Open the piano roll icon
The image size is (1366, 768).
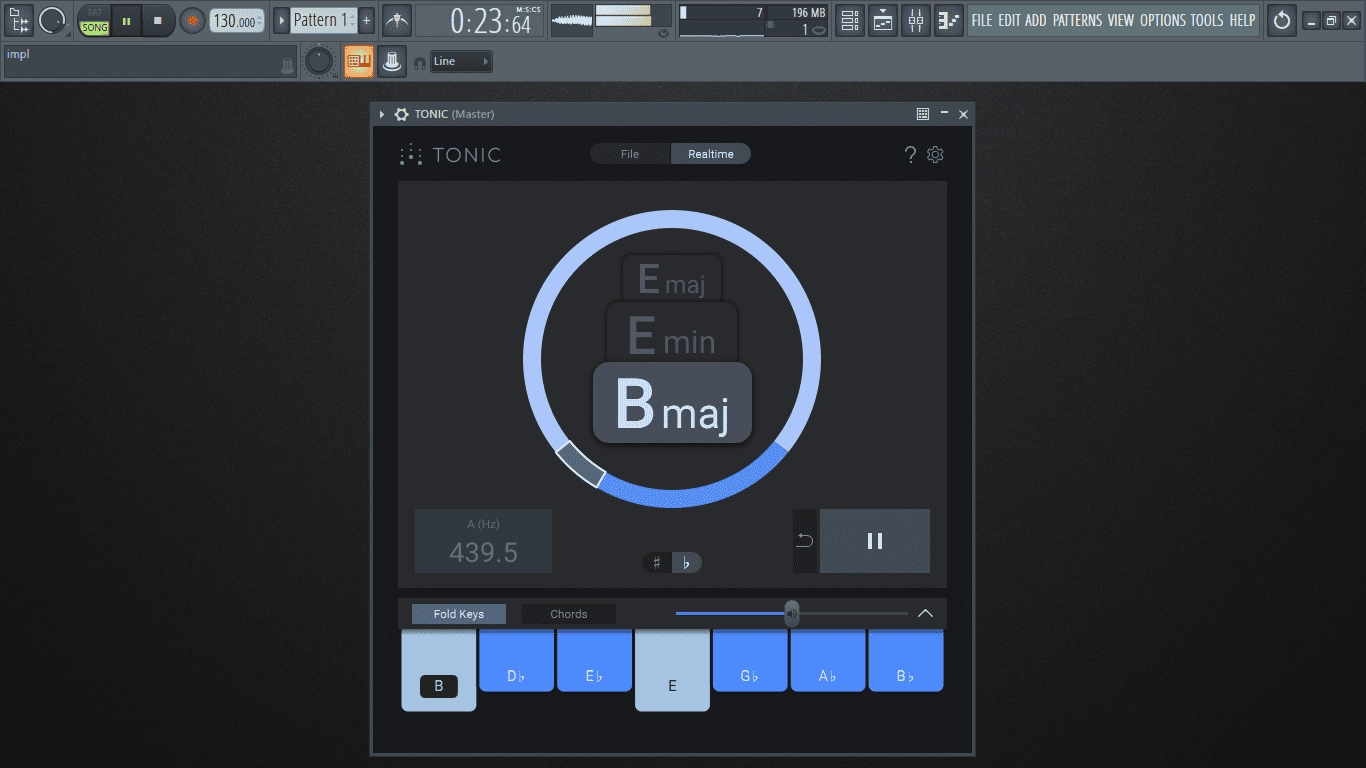click(949, 20)
